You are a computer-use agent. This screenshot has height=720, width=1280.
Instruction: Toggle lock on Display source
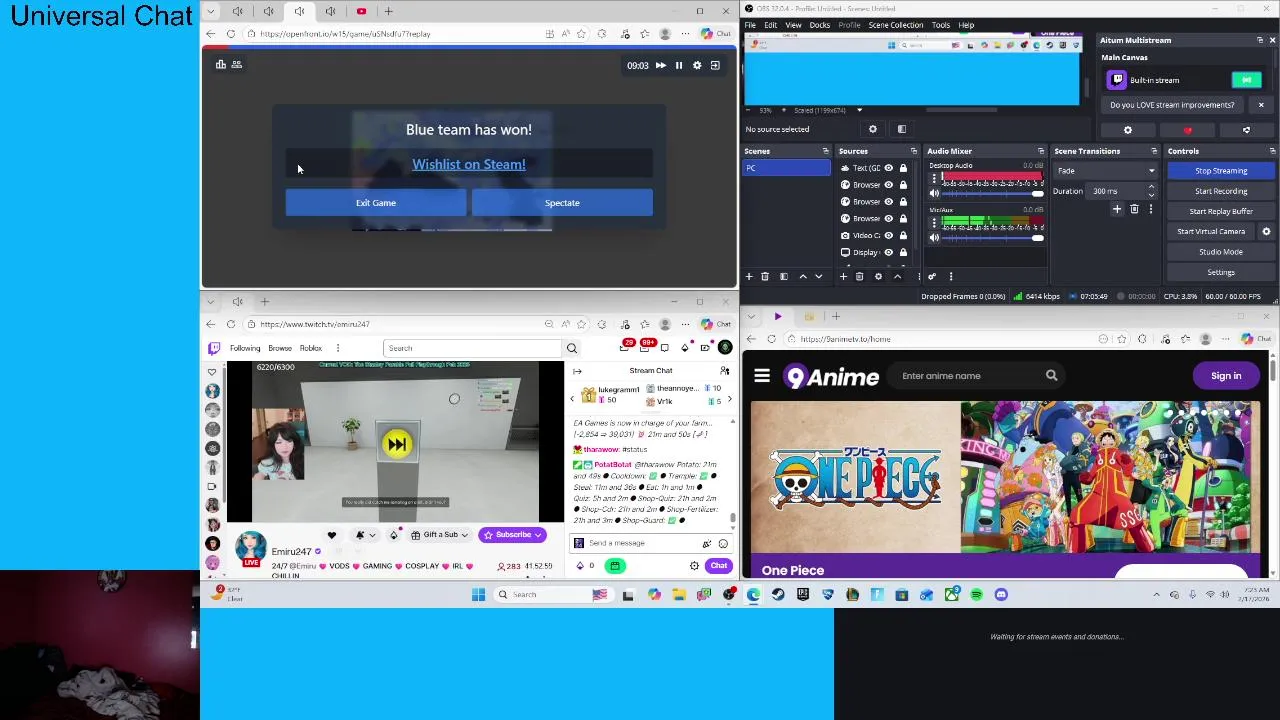(903, 252)
